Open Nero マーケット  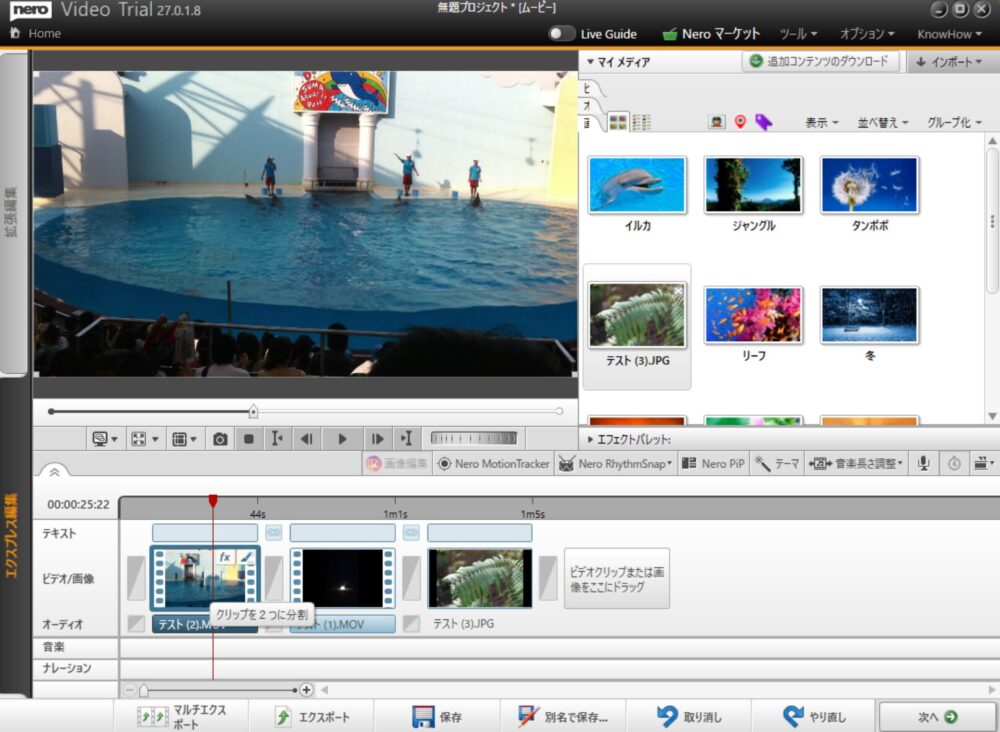711,34
